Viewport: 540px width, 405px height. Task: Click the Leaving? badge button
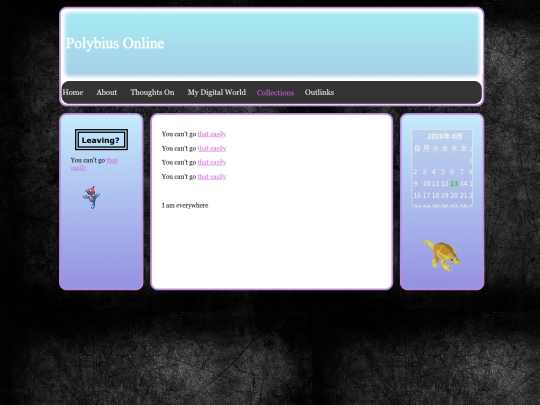click(101, 140)
